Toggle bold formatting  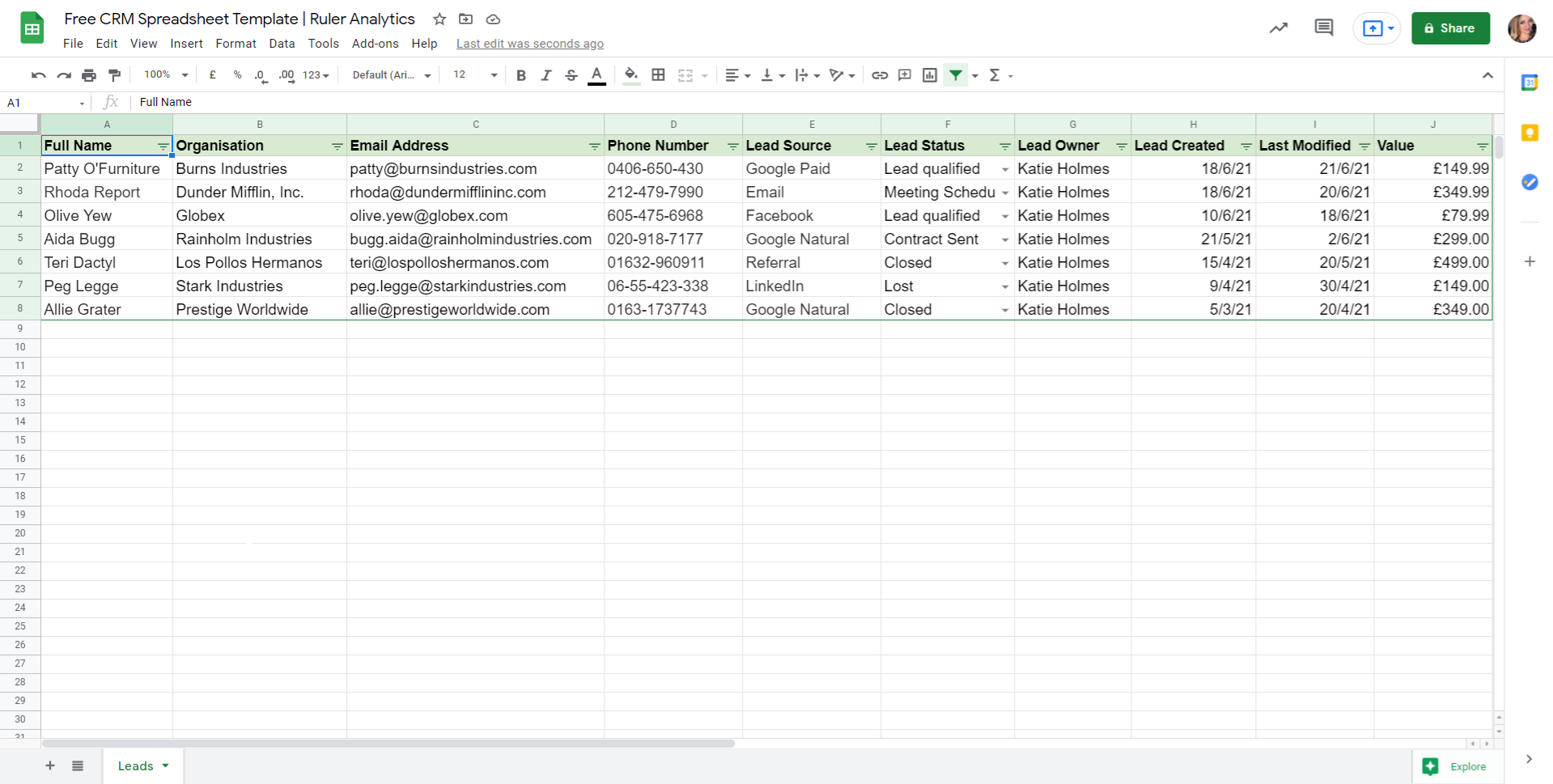point(521,74)
